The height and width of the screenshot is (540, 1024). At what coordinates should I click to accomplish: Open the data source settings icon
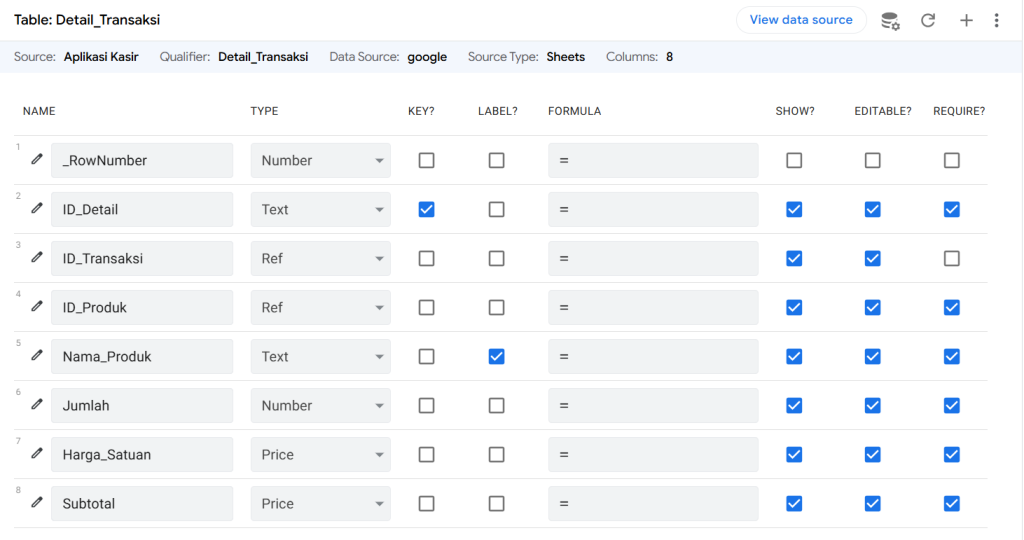coord(890,20)
